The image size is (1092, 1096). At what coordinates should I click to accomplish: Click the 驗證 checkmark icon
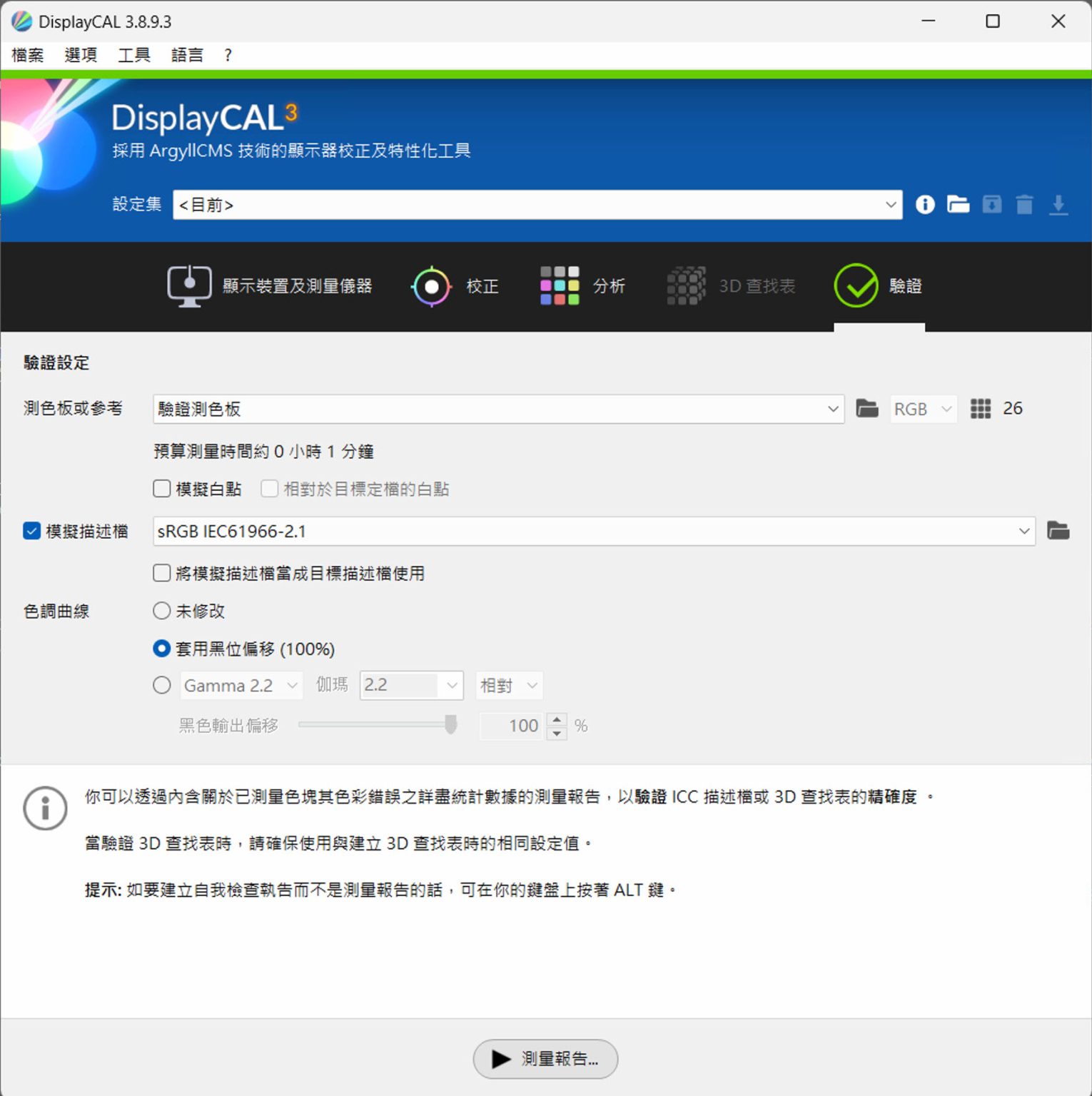856,286
